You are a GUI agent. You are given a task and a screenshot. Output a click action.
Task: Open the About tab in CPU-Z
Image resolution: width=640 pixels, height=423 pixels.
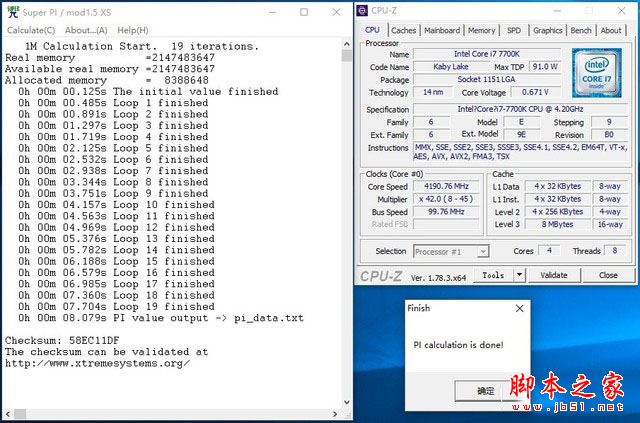pos(611,30)
